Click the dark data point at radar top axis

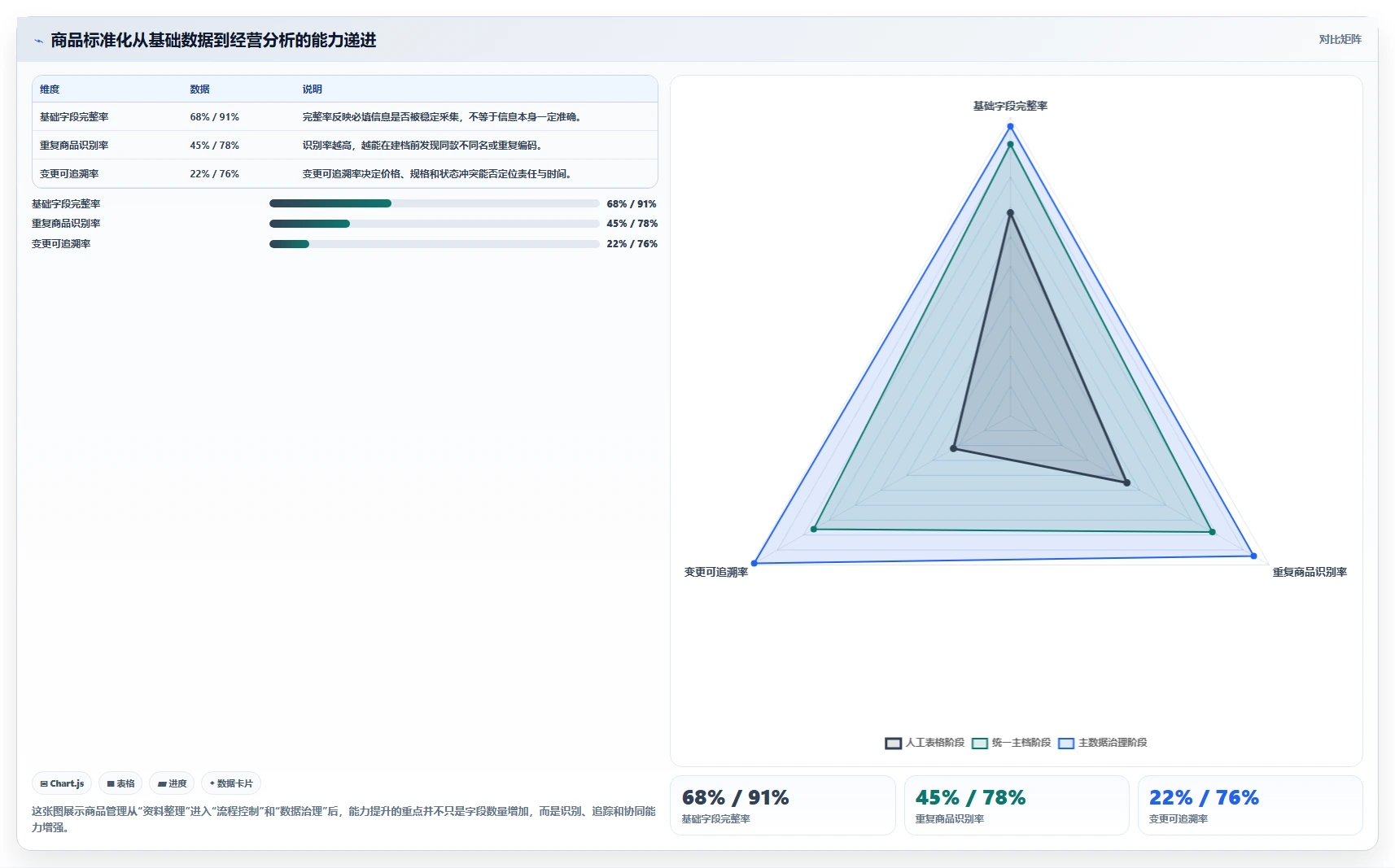click(1010, 213)
